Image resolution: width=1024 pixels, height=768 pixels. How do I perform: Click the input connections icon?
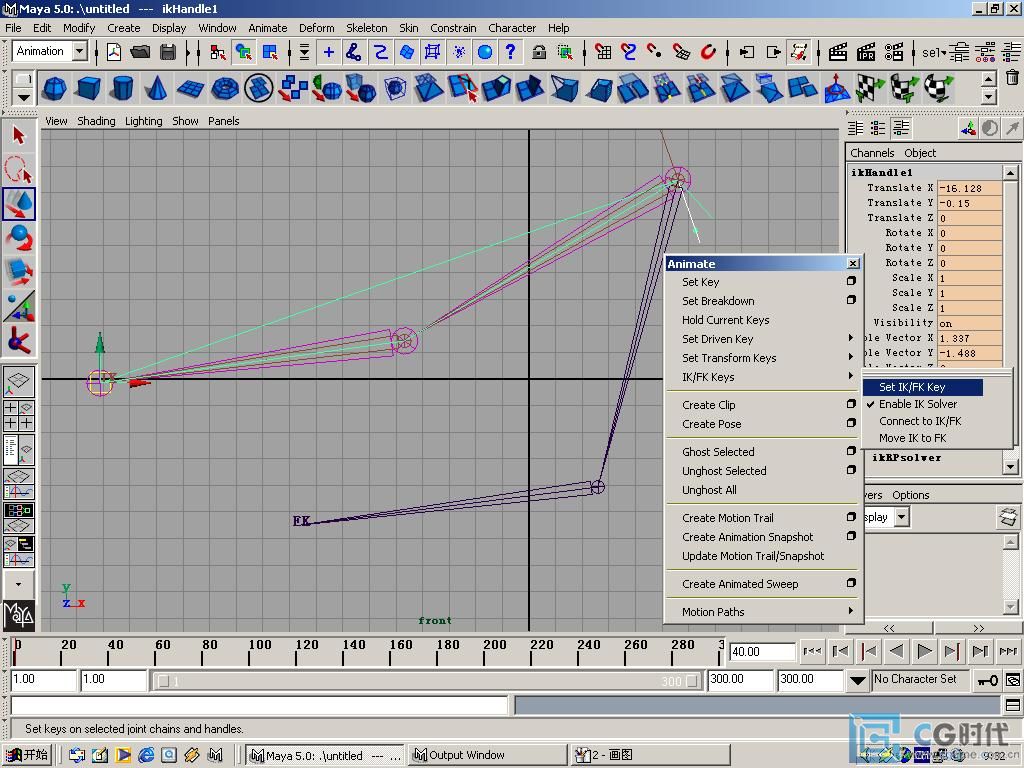coord(746,52)
